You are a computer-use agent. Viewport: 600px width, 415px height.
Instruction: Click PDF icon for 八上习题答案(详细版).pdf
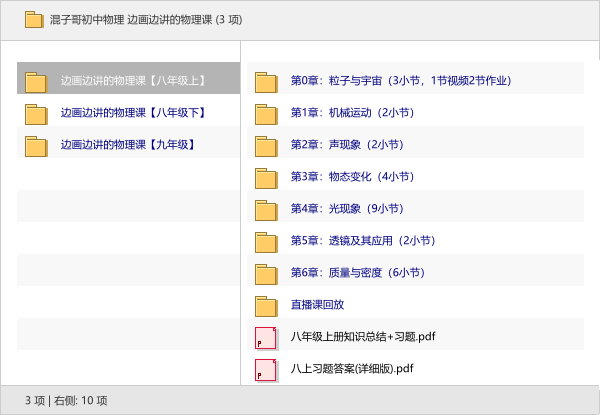click(x=266, y=369)
